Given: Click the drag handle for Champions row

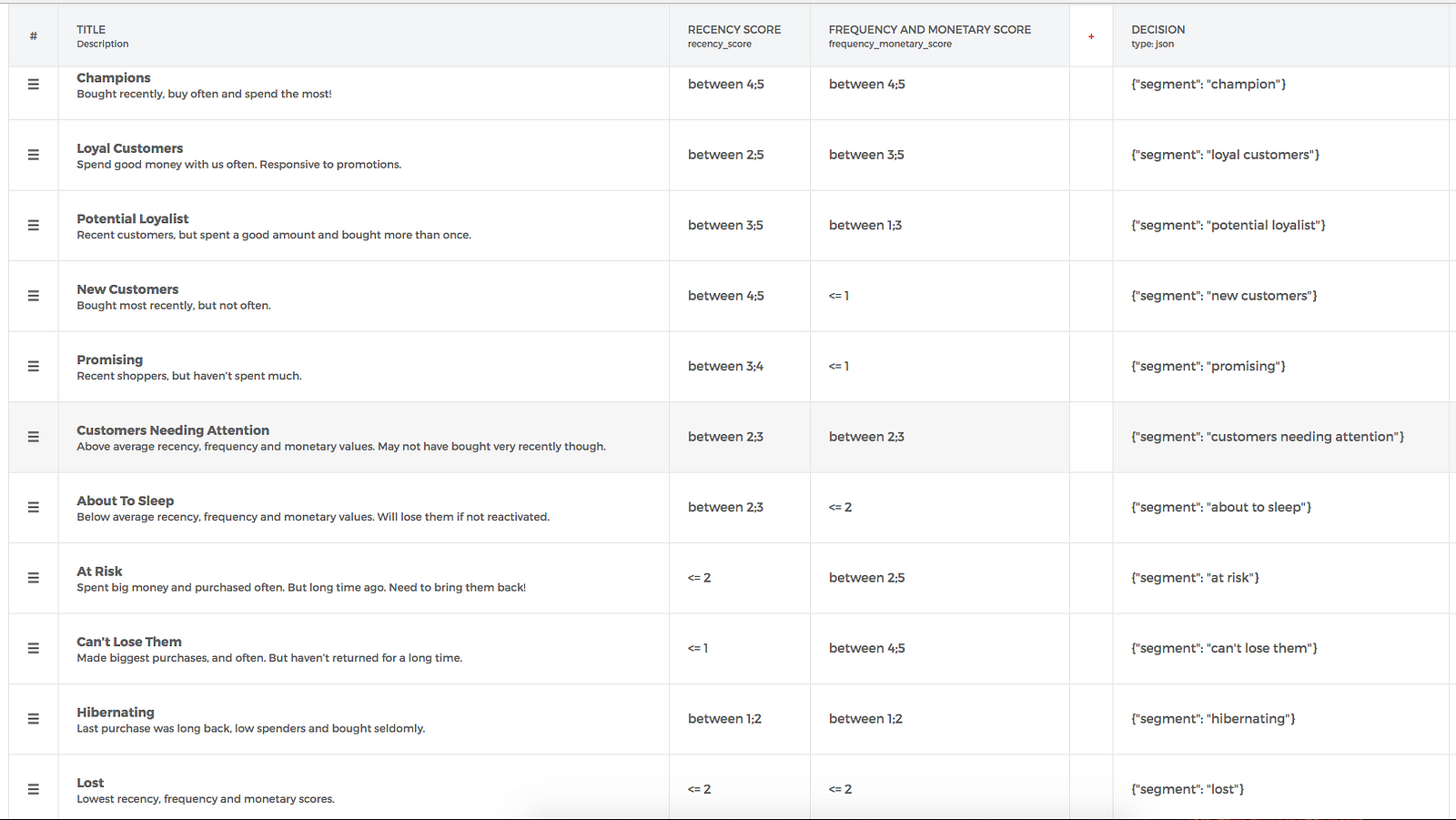Looking at the screenshot, I should point(34,85).
